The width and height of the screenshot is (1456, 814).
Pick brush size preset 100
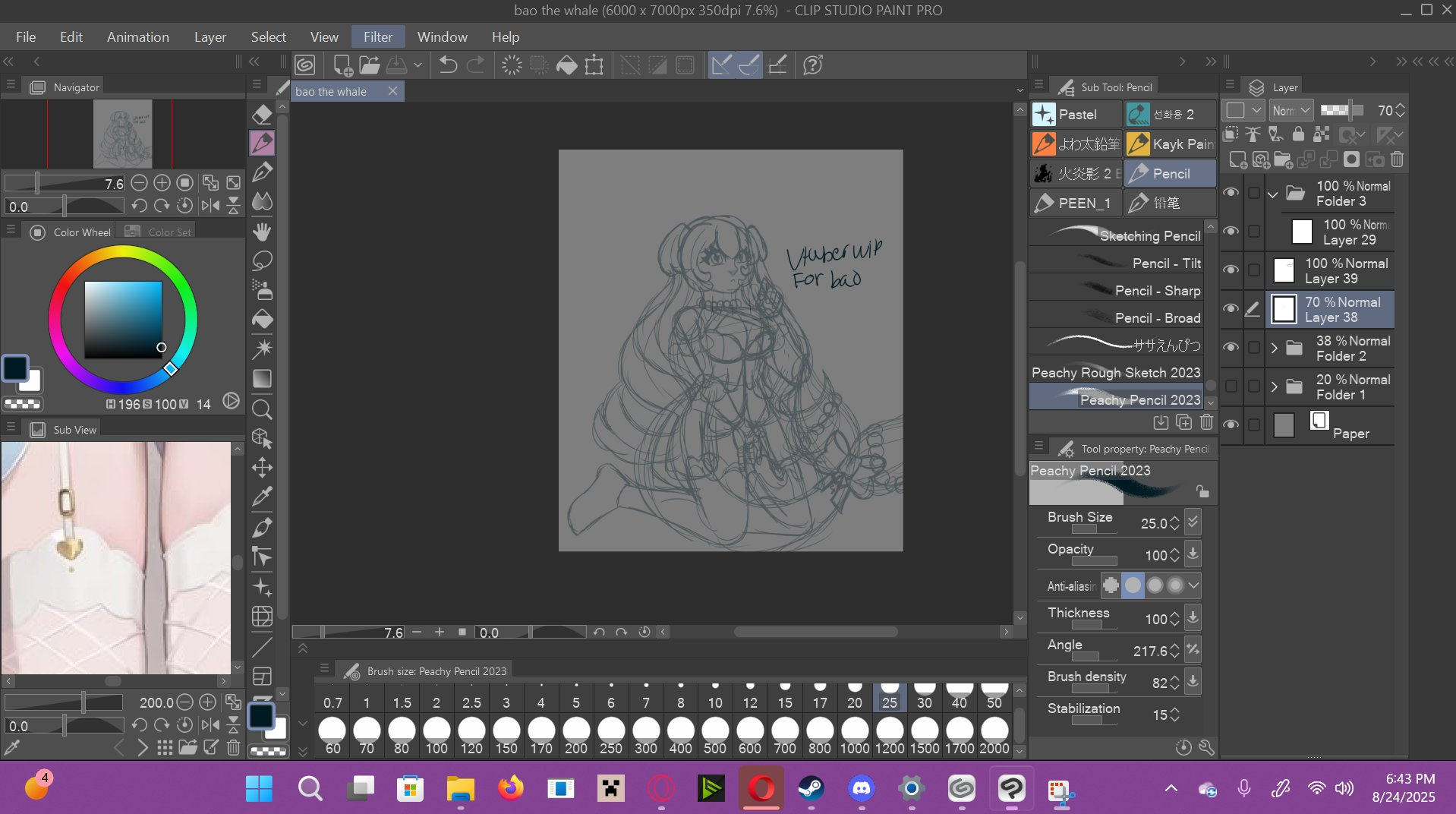(436, 733)
